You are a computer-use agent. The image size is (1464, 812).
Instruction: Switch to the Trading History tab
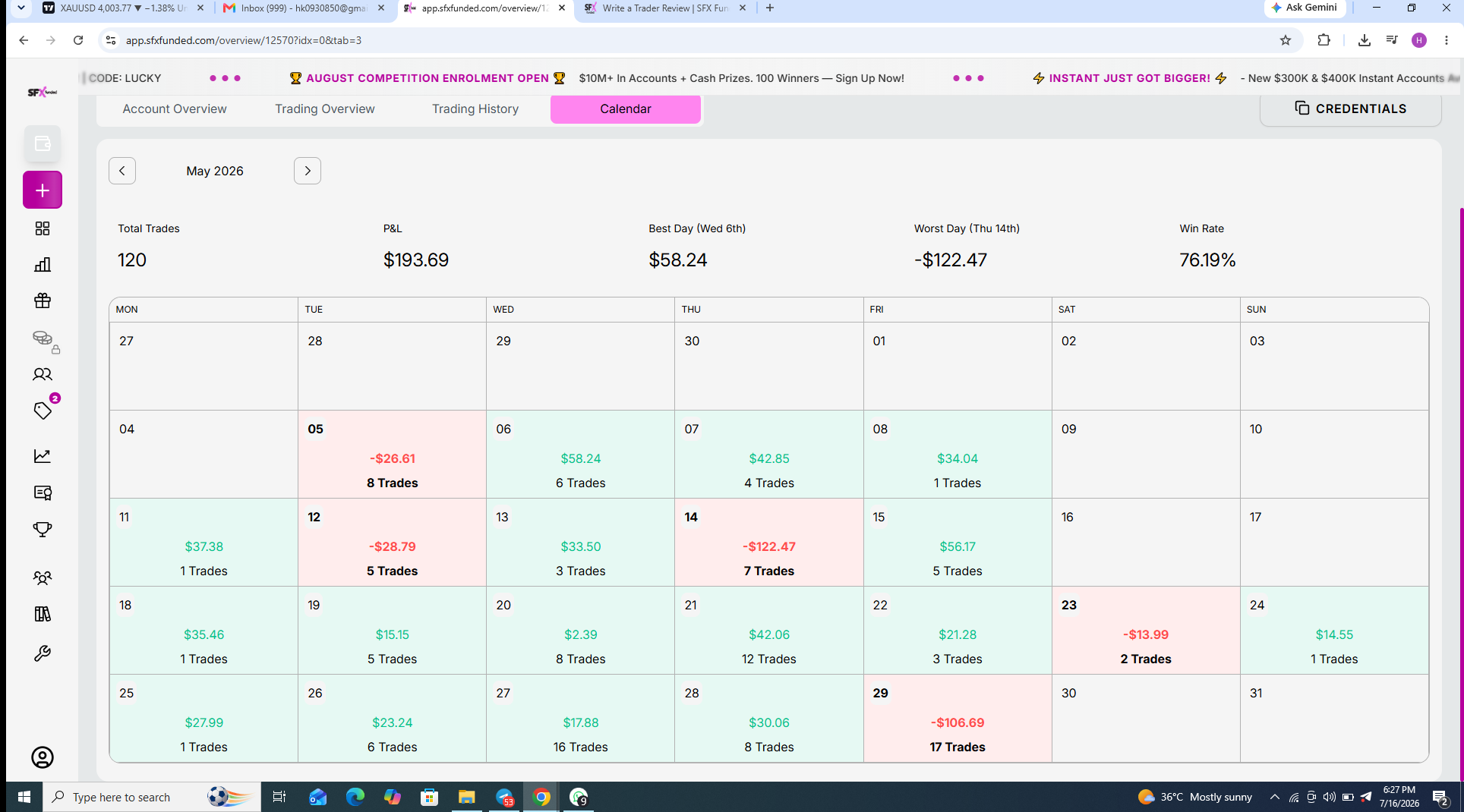click(475, 109)
